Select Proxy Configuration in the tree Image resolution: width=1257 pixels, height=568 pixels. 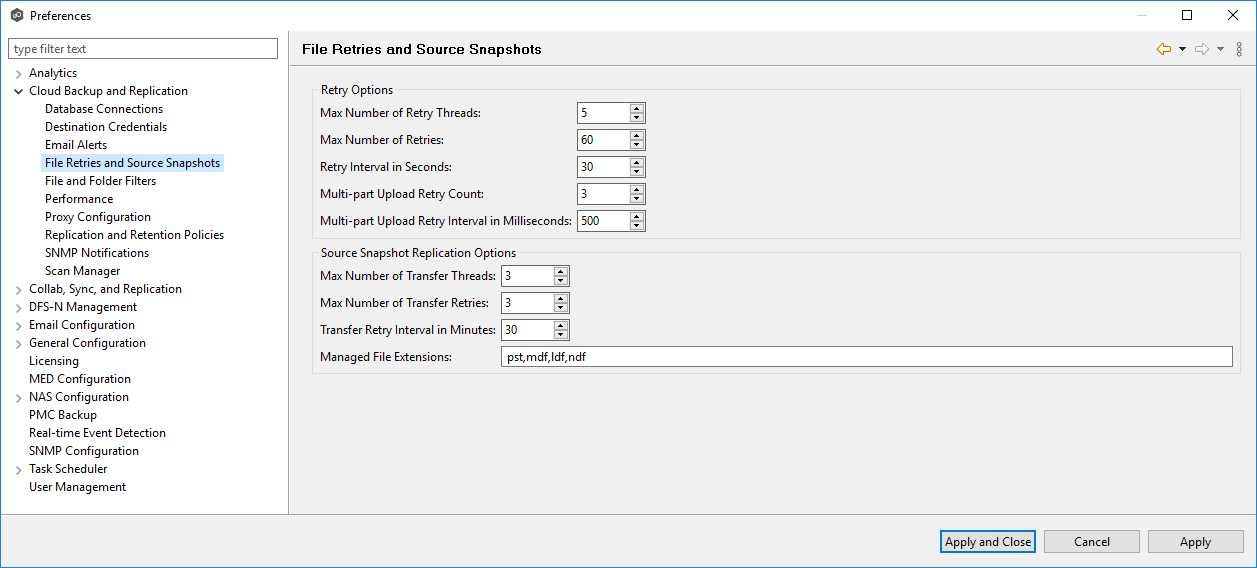point(98,217)
